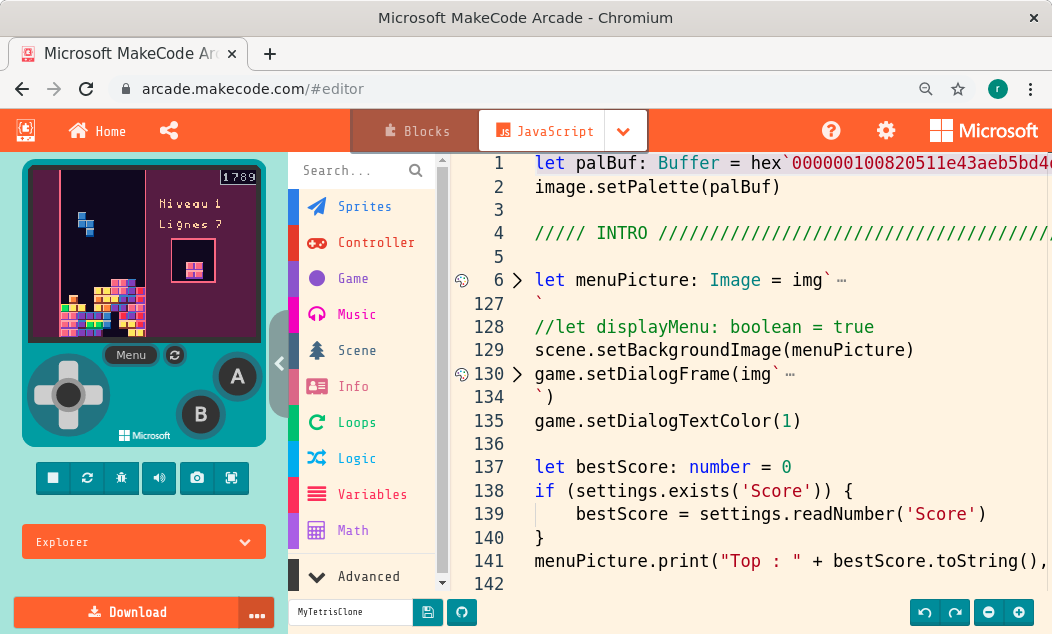Image resolution: width=1052 pixels, height=634 pixels.
Task: Open a new browser tab with plus
Action: click(x=270, y=54)
